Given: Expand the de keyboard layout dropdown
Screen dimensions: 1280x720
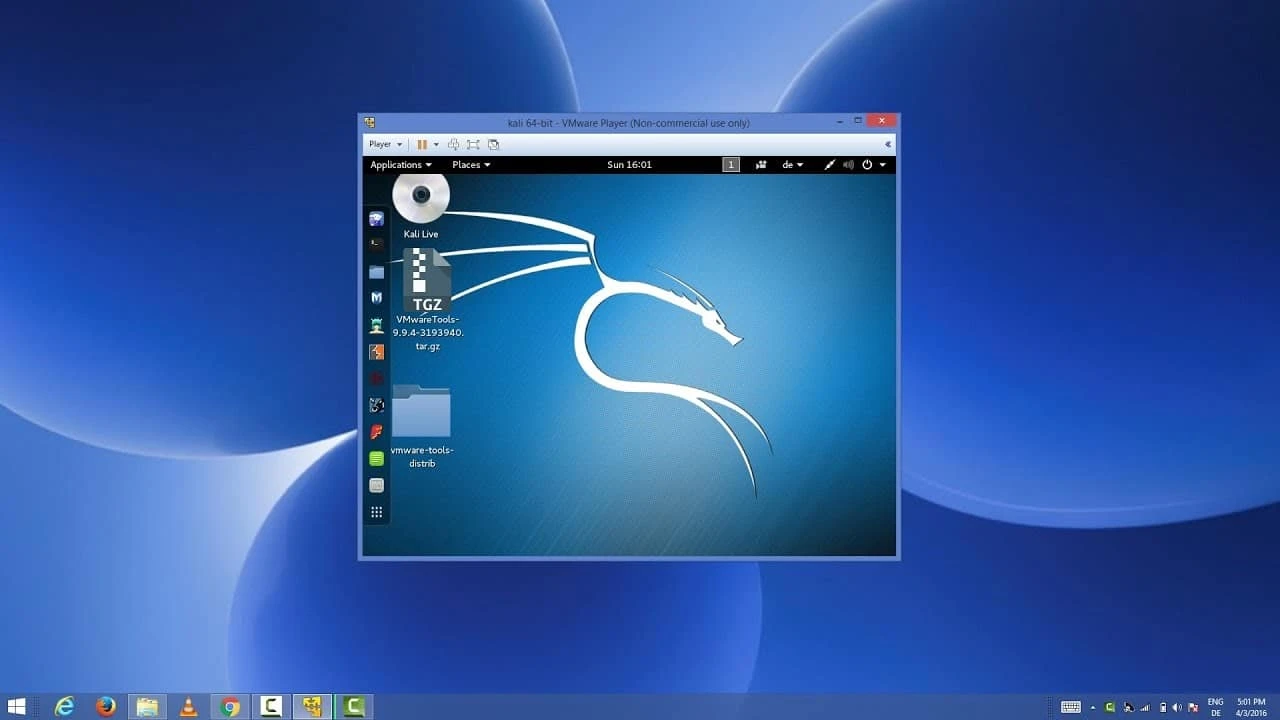Looking at the screenshot, I should (792, 164).
